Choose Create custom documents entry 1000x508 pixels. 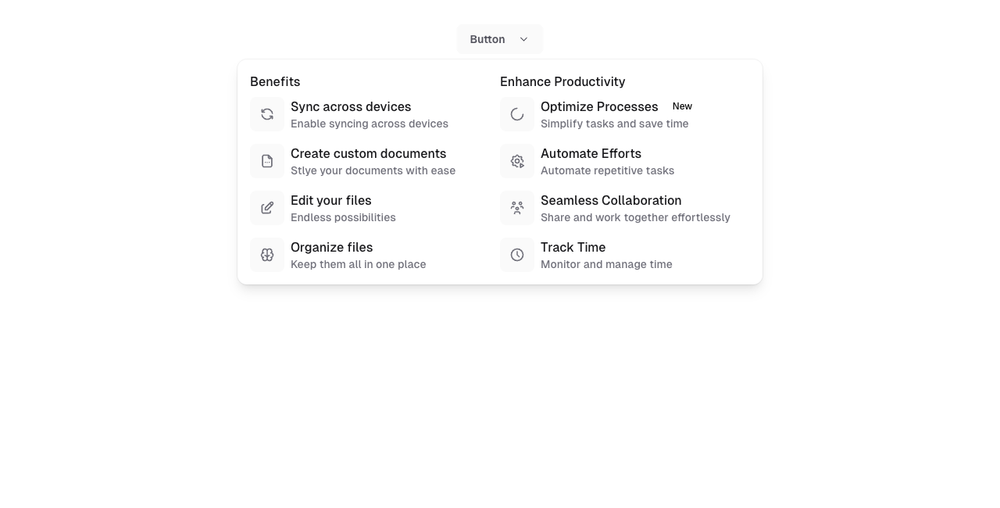tap(368, 154)
